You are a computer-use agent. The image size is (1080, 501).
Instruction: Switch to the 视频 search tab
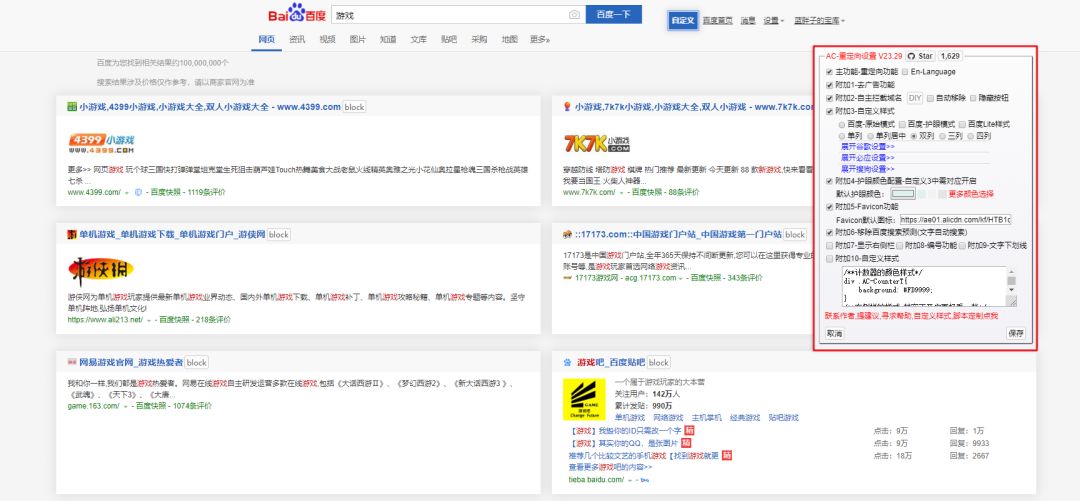tap(327, 39)
